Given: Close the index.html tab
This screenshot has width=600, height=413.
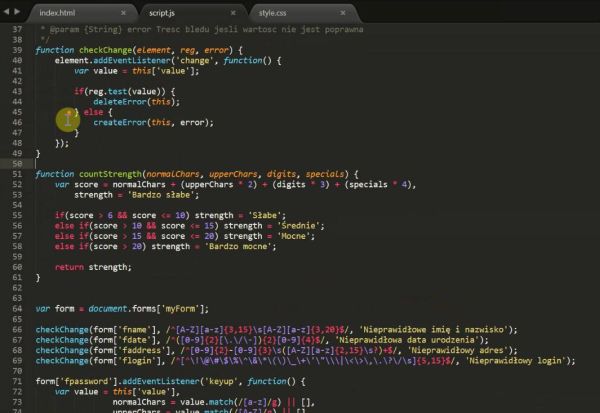Looking at the screenshot, I should point(122,14).
